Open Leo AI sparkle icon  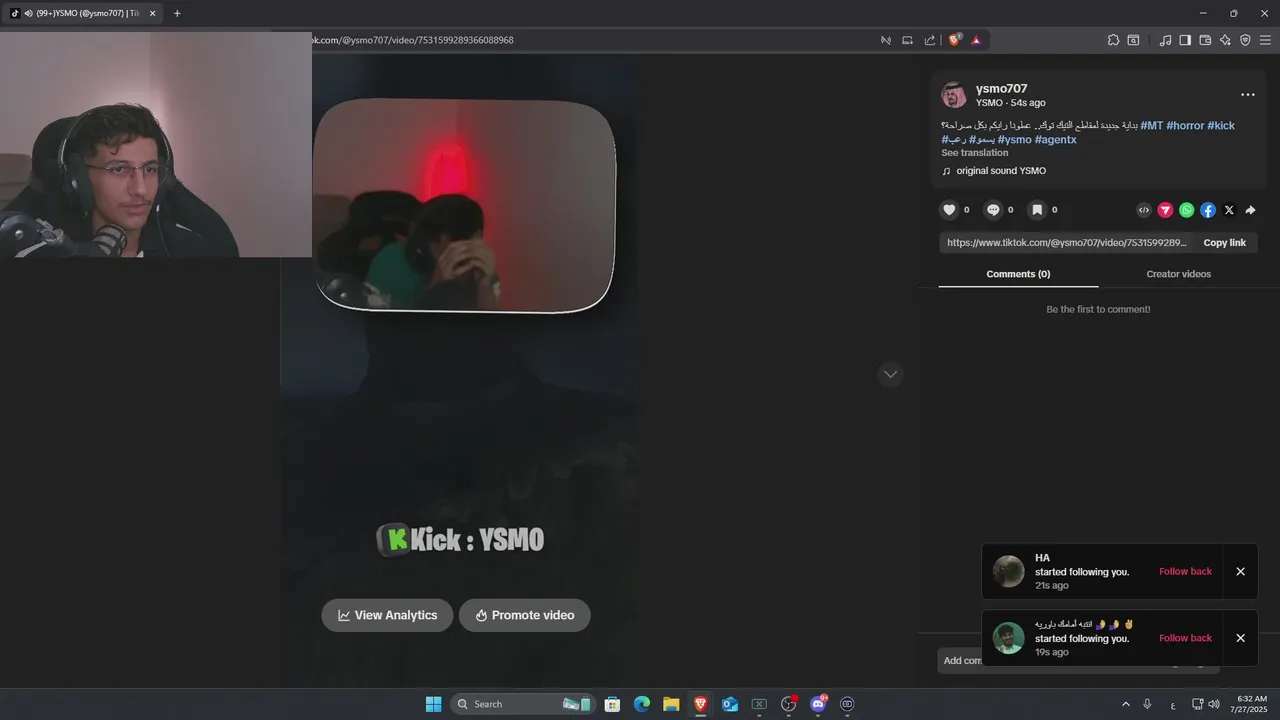pyautogui.click(x=1225, y=40)
